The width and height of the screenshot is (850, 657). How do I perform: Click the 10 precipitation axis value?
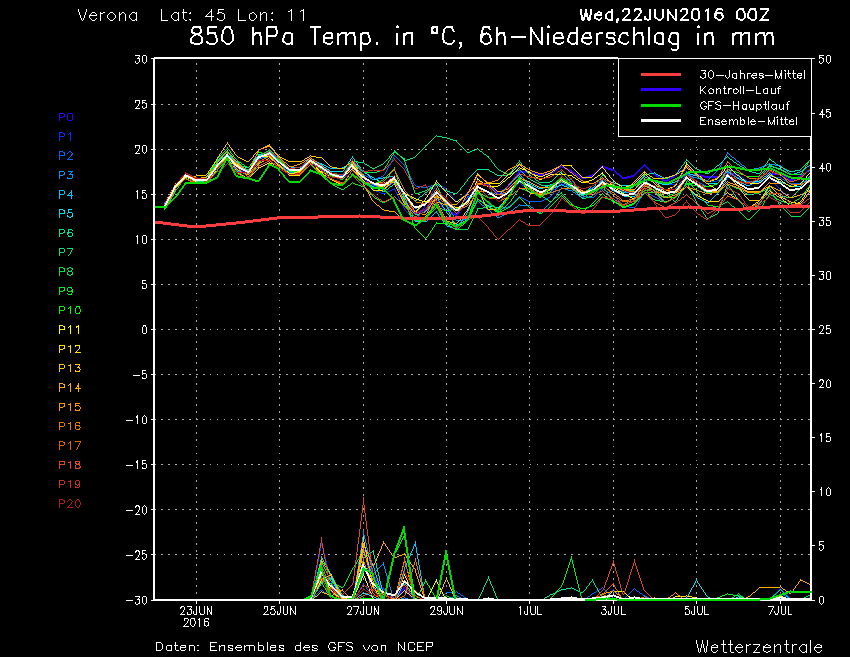(825, 492)
